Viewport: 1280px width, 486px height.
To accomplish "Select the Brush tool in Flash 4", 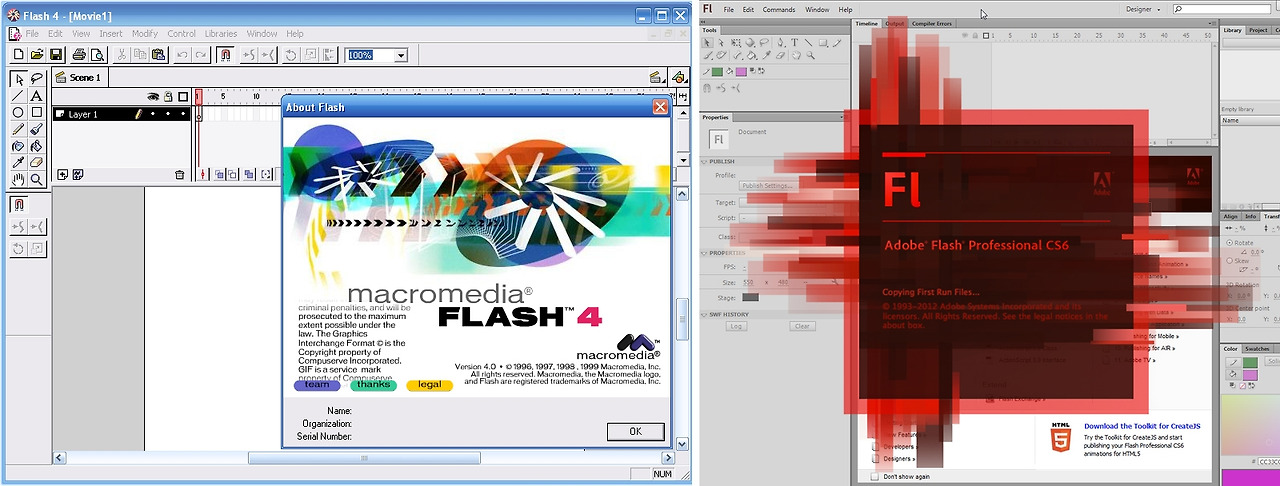I will point(37,129).
